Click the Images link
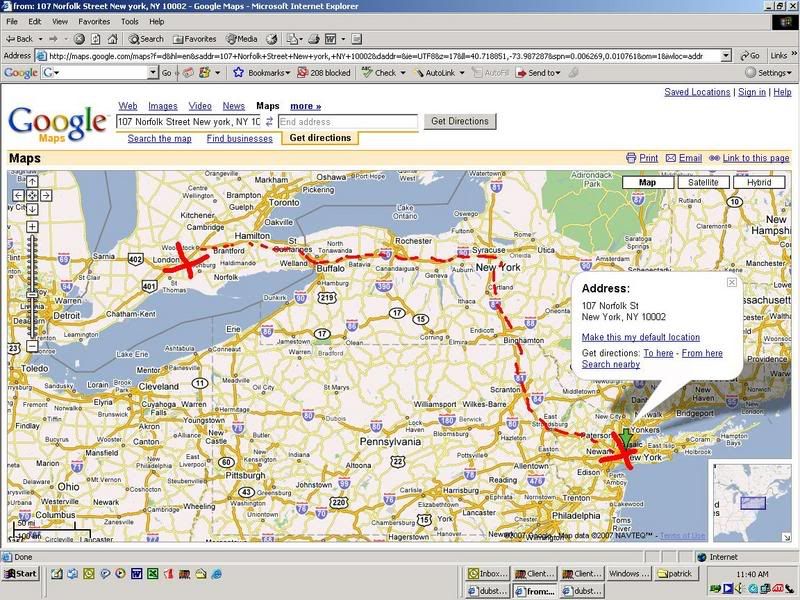 163,106
